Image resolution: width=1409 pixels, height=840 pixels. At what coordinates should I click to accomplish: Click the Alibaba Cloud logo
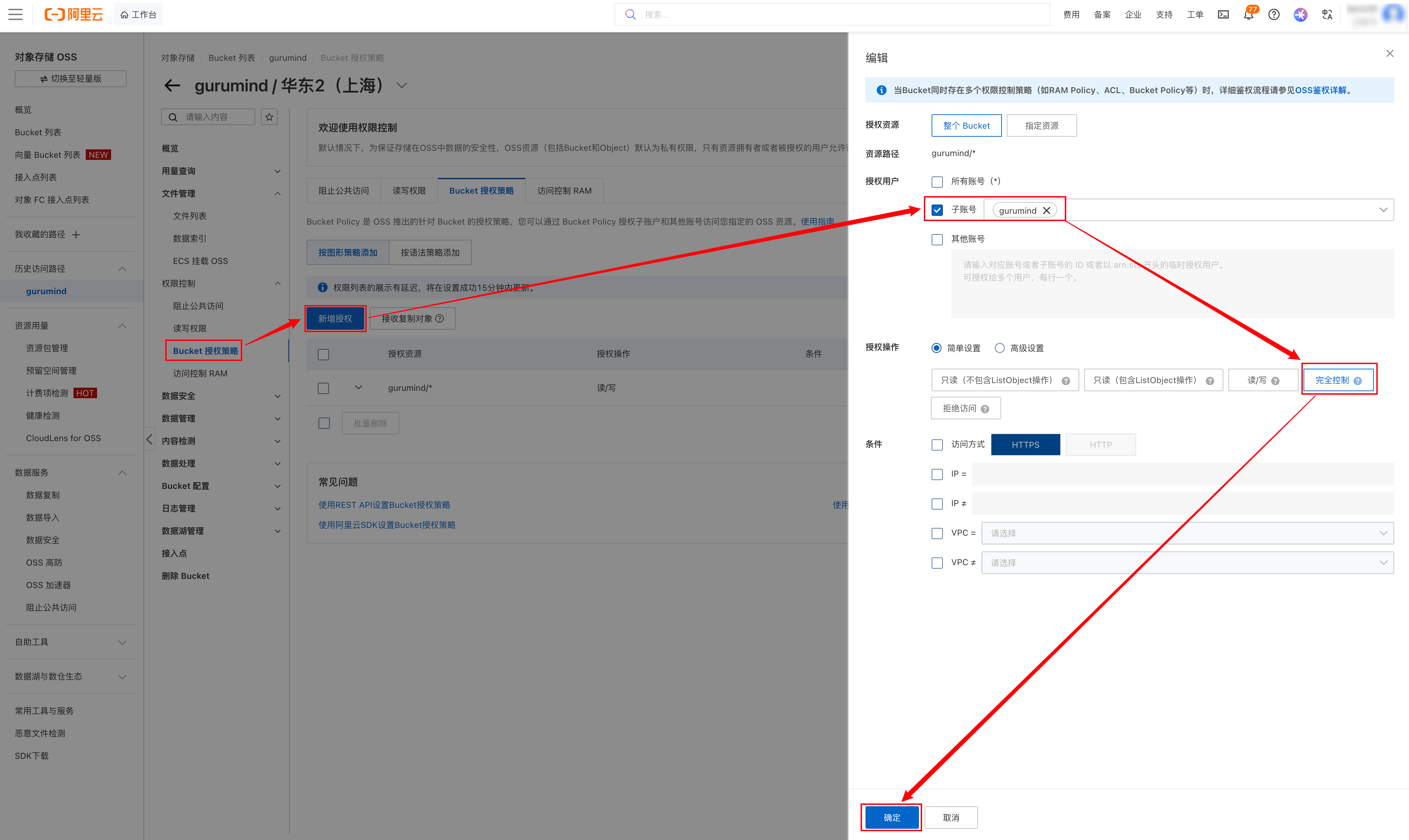73,14
